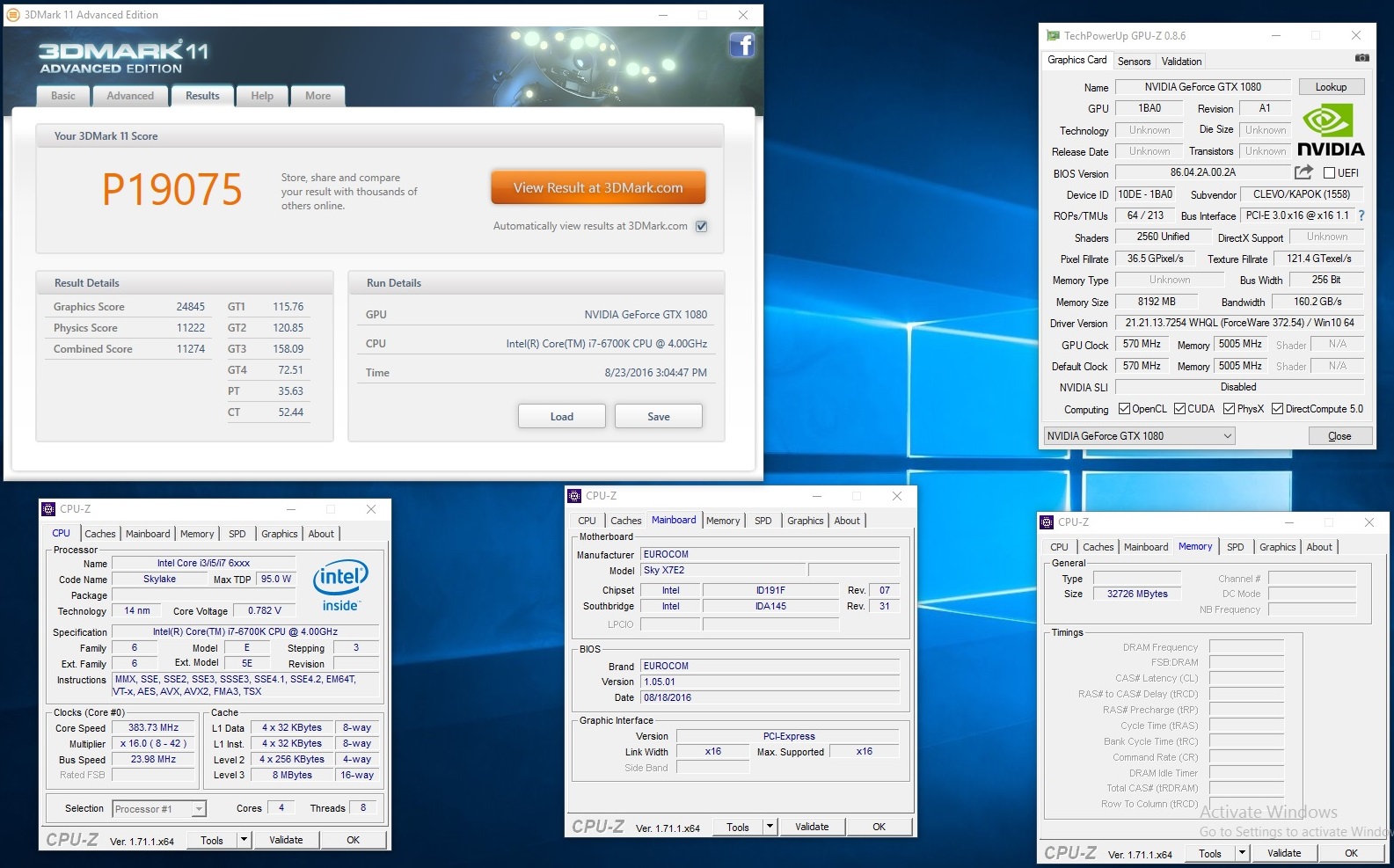Screen dimensions: 1394x868
Task: Click the Lookup button in GPU-Z
Action: [1330, 87]
